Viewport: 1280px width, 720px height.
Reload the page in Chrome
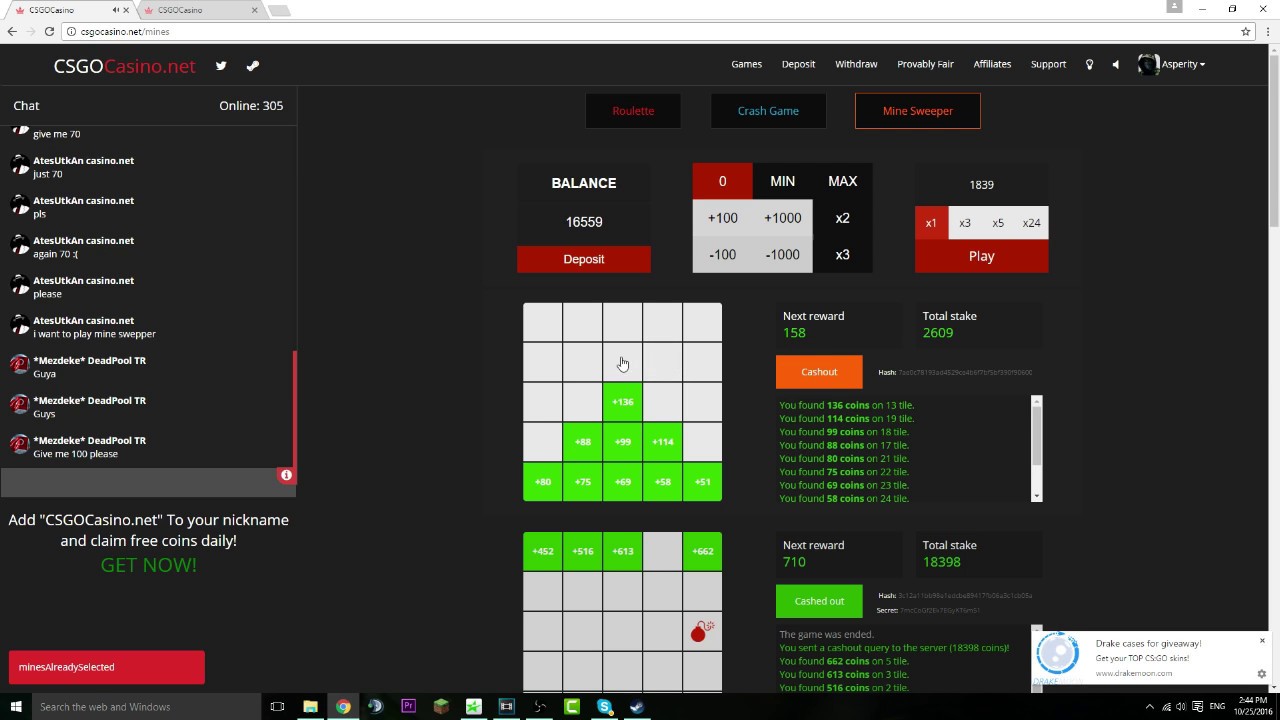pos(49,31)
